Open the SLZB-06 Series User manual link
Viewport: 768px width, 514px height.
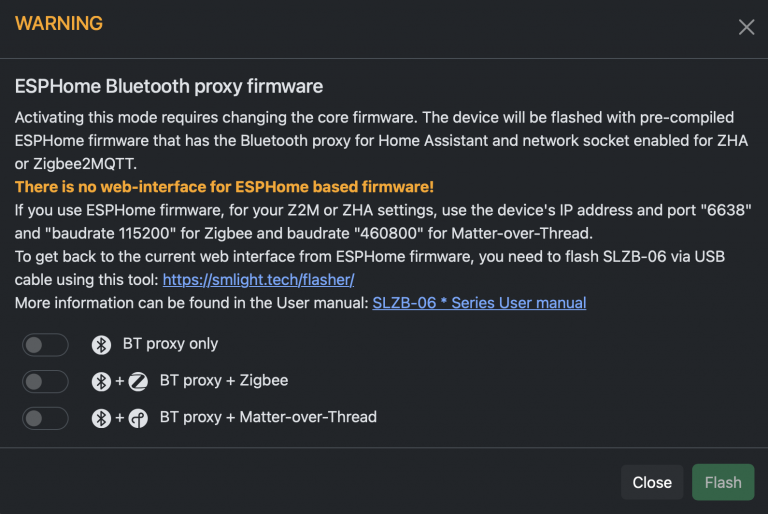[479, 302]
